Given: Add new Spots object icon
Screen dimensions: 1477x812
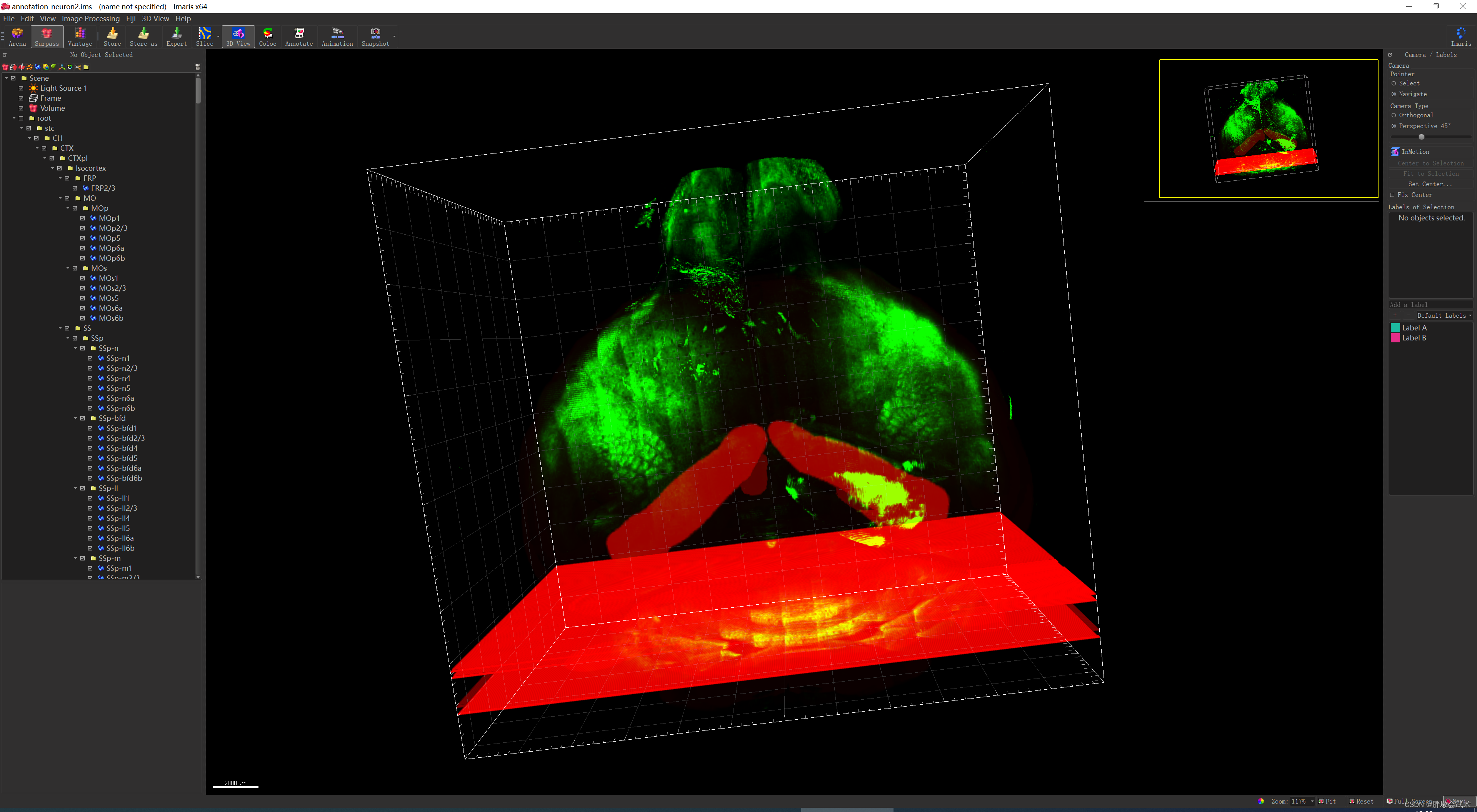Looking at the screenshot, I should (30, 67).
